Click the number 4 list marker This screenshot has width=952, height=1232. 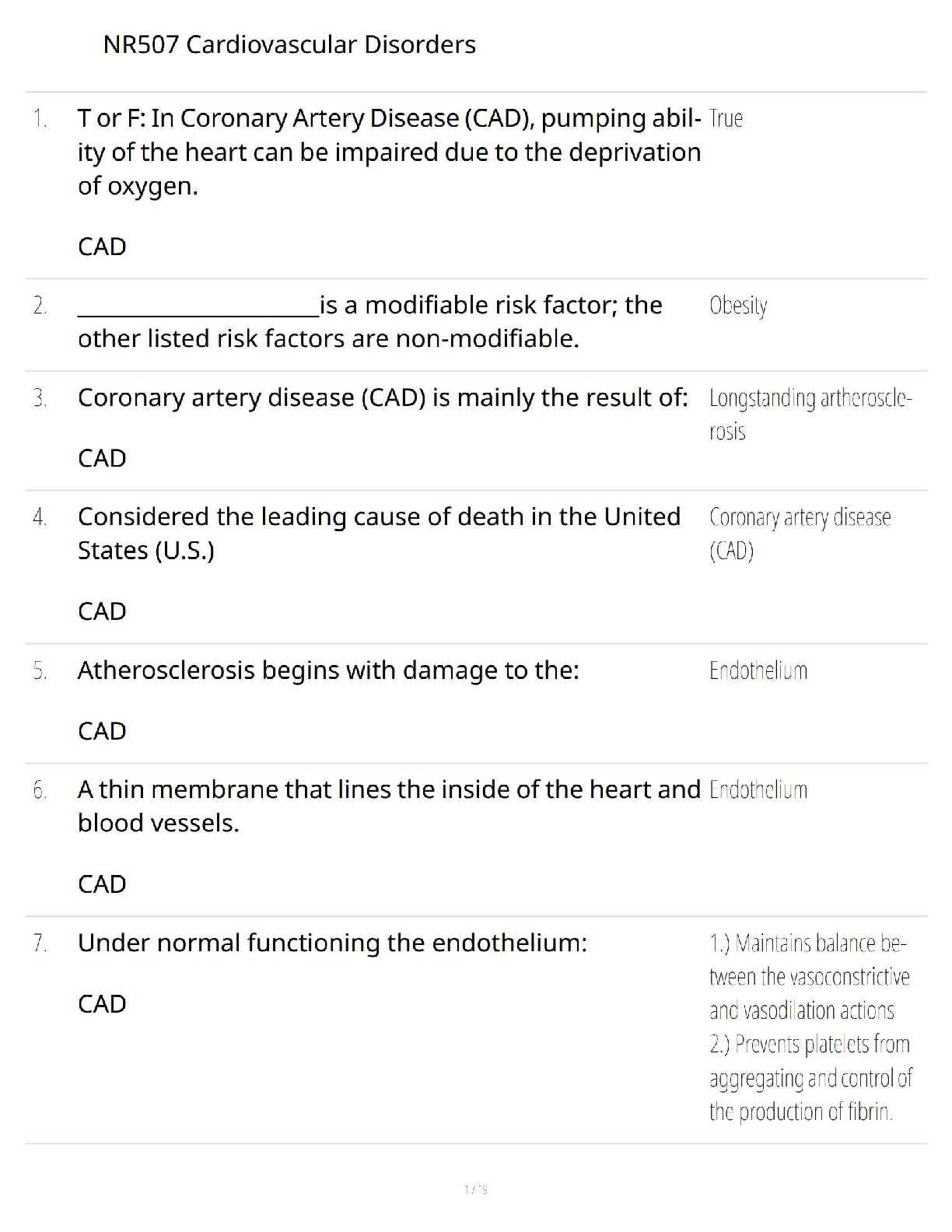click(40, 517)
